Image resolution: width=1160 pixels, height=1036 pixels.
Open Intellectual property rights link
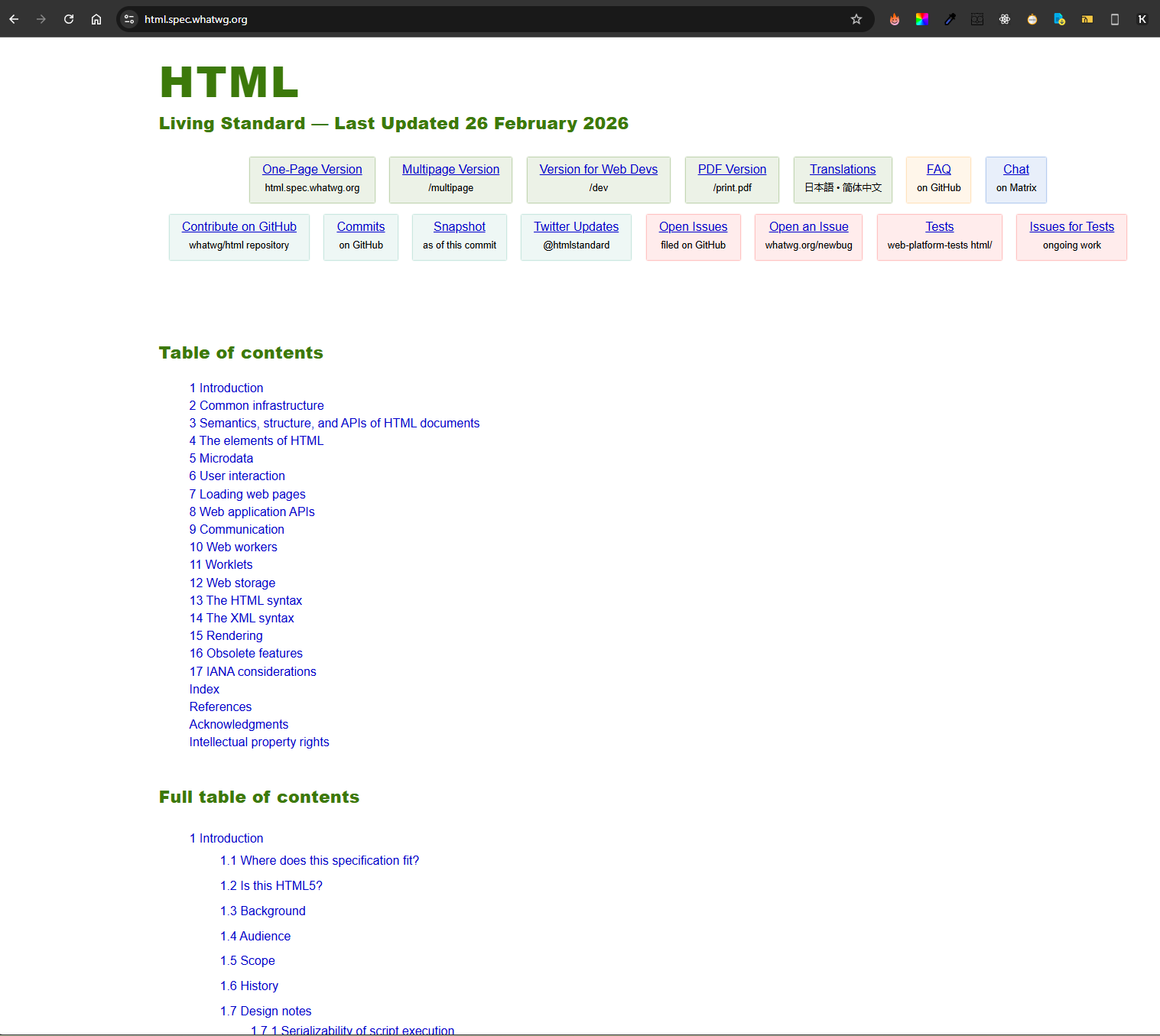[259, 742]
